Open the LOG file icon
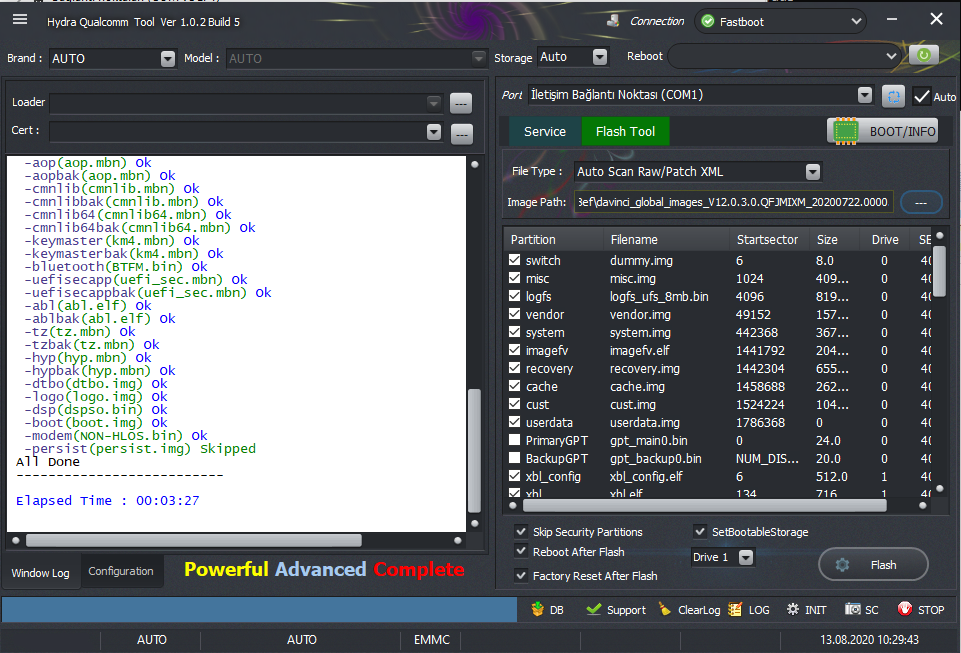This screenshot has height=653, width=961. (735, 609)
